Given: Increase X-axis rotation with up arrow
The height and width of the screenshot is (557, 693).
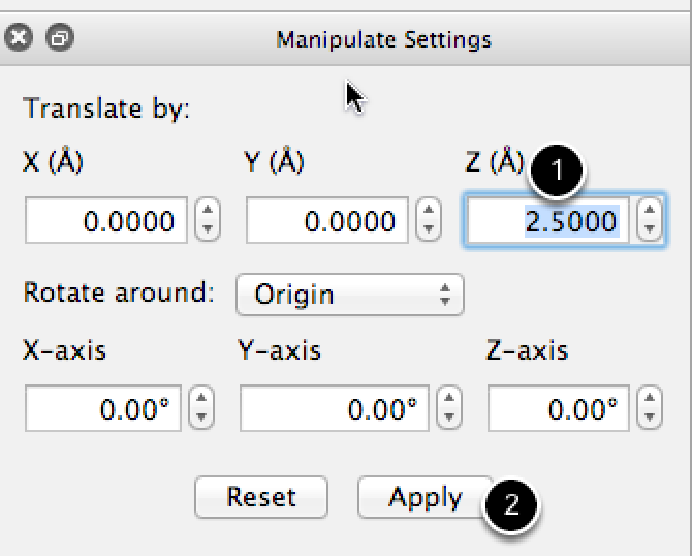Looking at the screenshot, I should [203, 399].
